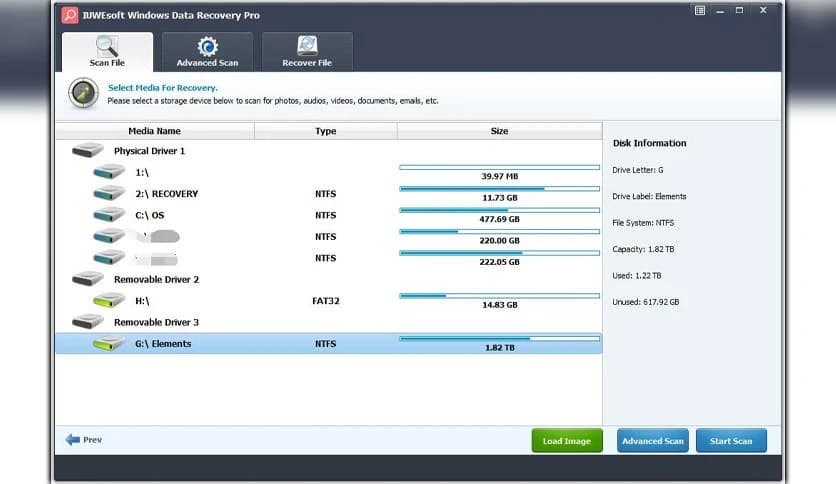Screen dimensions: 836x484
Task: Click the Start Scan button
Action: click(731, 441)
